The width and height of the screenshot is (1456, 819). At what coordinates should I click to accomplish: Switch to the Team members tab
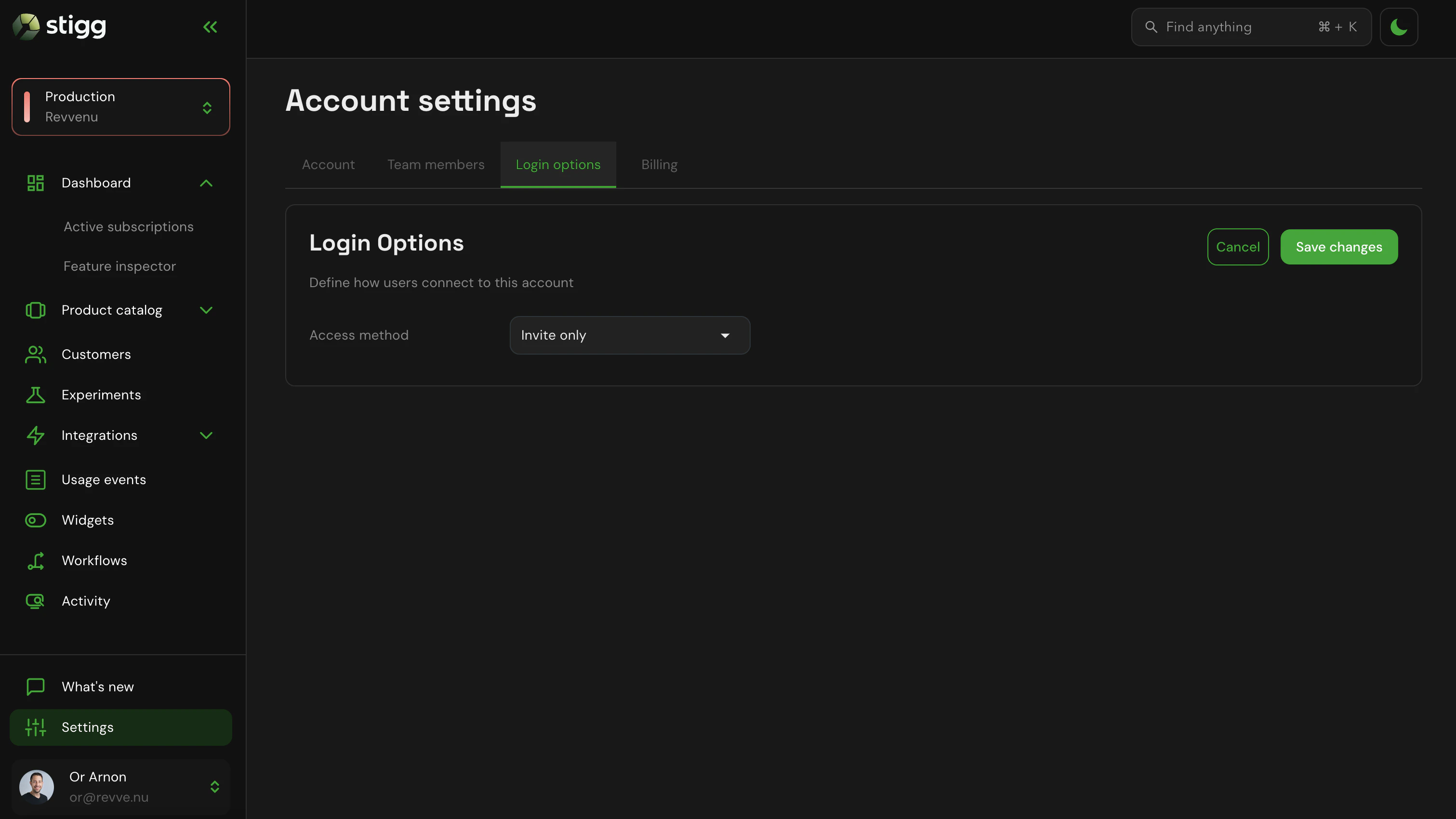point(436,164)
